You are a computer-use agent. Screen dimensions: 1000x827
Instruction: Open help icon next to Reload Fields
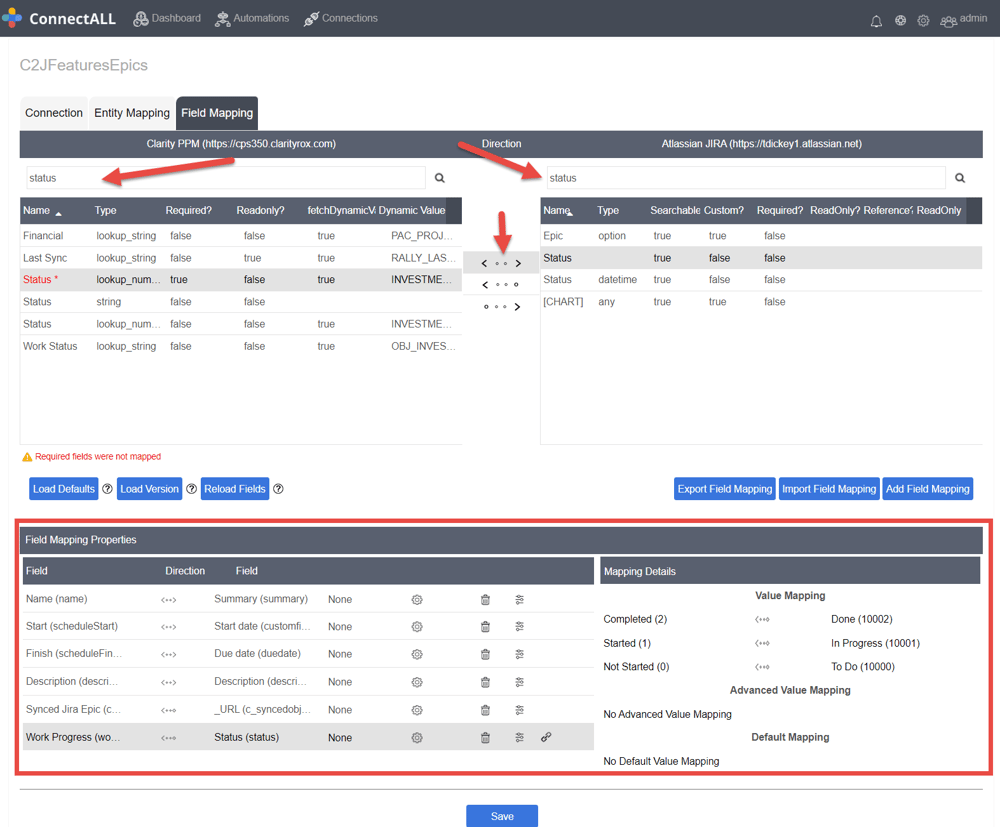click(x=278, y=489)
